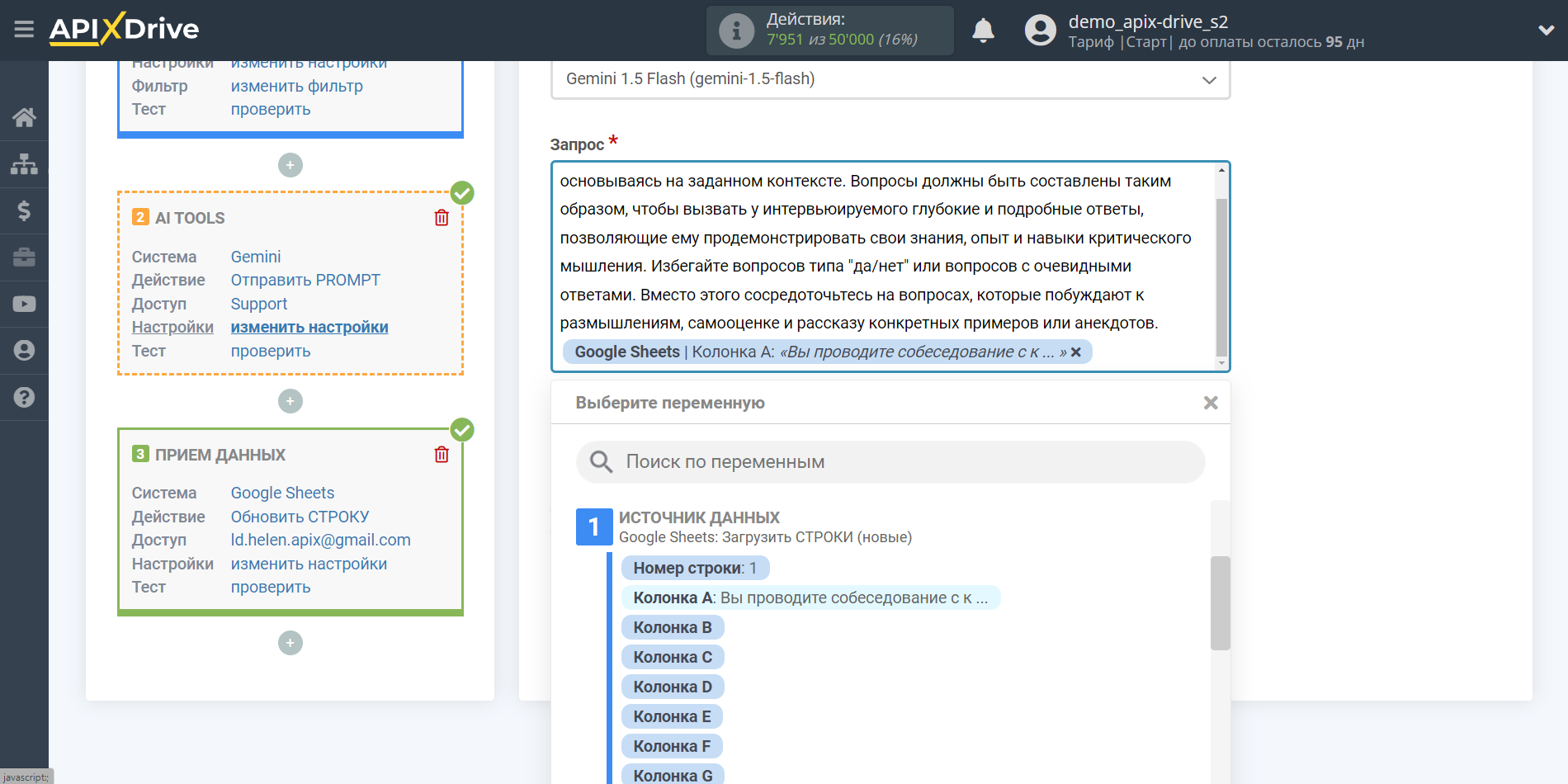Click the ИСТОЧНИК ДАННЫХ section header

[x=699, y=517]
